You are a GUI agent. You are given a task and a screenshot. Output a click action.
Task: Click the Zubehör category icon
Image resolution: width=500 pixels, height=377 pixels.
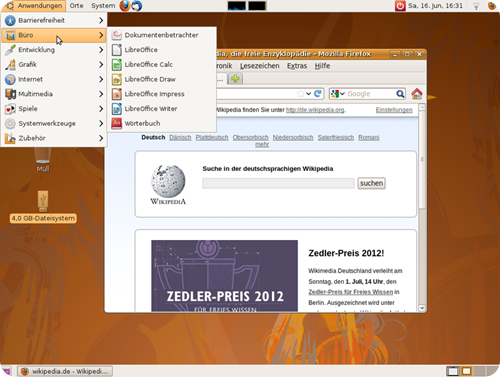point(10,138)
